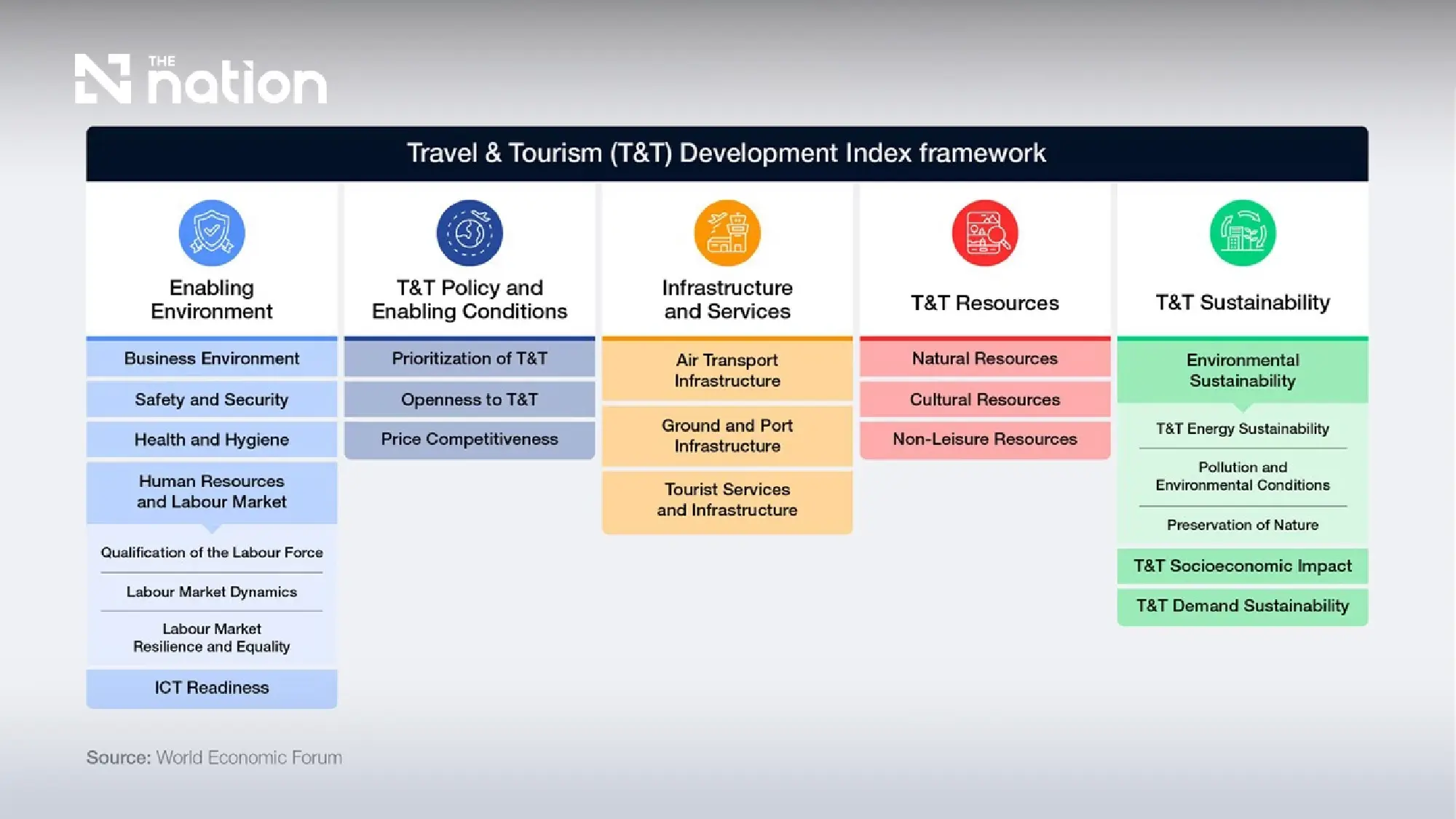Image resolution: width=1456 pixels, height=819 pixels.
Task: Select Prioritization of T&T
Action: pyautogui.click(x=470, y=358)
